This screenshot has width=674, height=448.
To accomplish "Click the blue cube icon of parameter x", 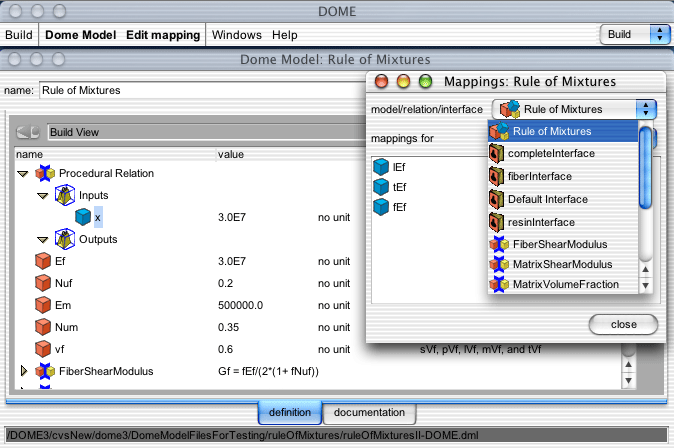I will (x=83, y=217).
